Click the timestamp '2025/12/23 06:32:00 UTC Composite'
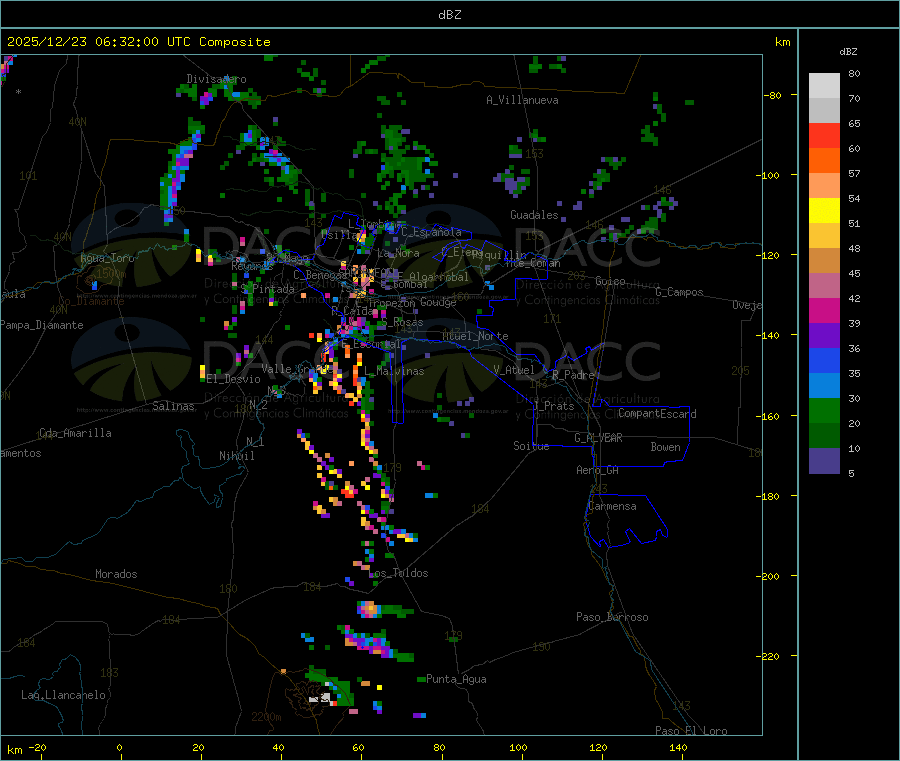The height and width of the screenshot is (761, 900). pos(138,42)
